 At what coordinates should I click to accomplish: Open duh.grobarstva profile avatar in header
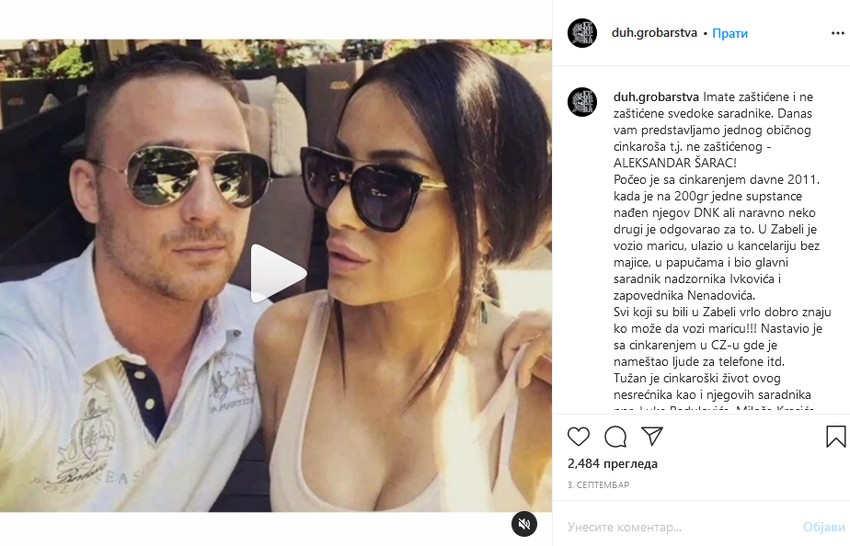pos(582,33)
